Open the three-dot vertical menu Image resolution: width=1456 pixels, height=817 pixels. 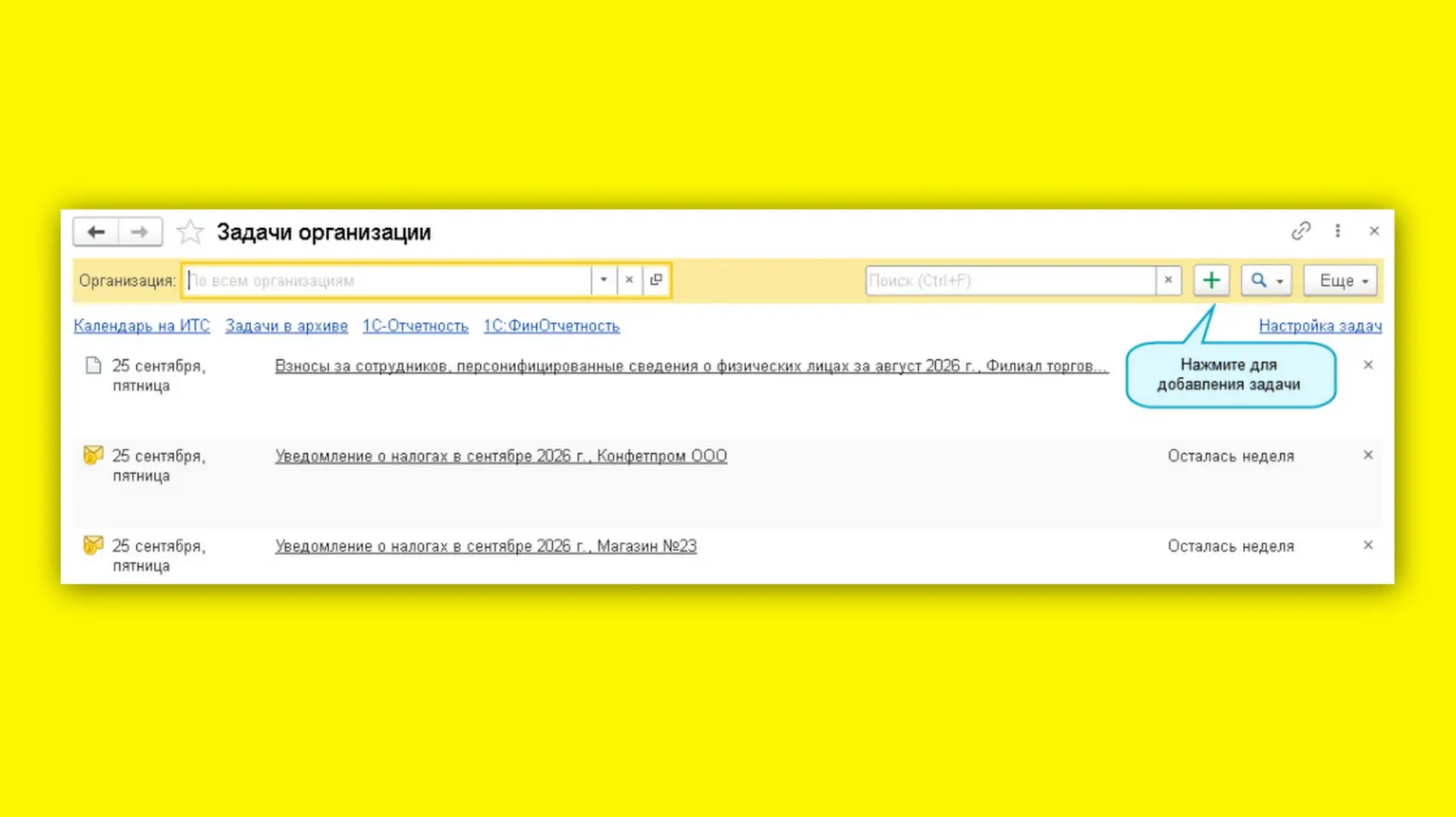[x=1338, y=230]
